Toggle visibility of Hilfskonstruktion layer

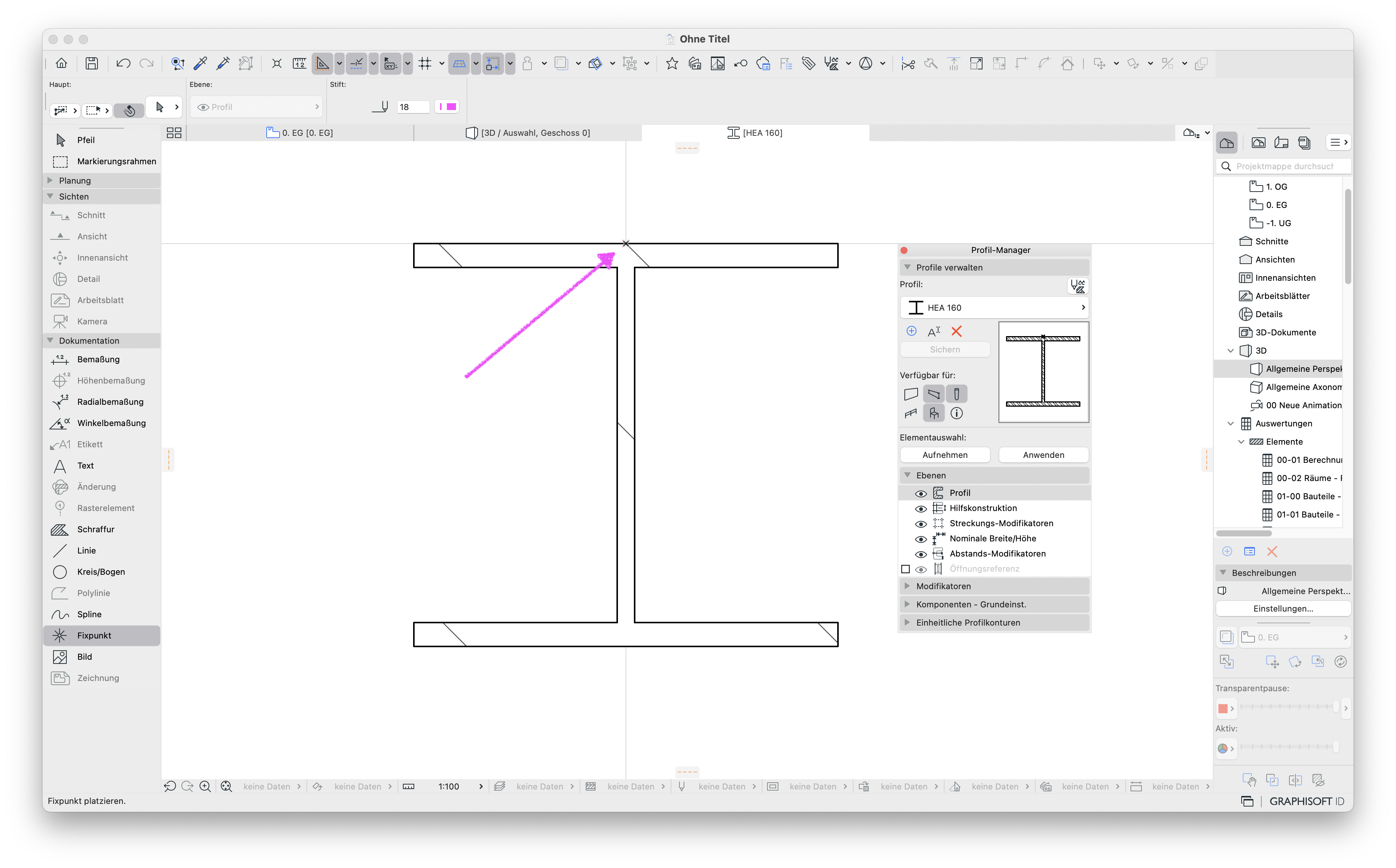coord(920,509)
